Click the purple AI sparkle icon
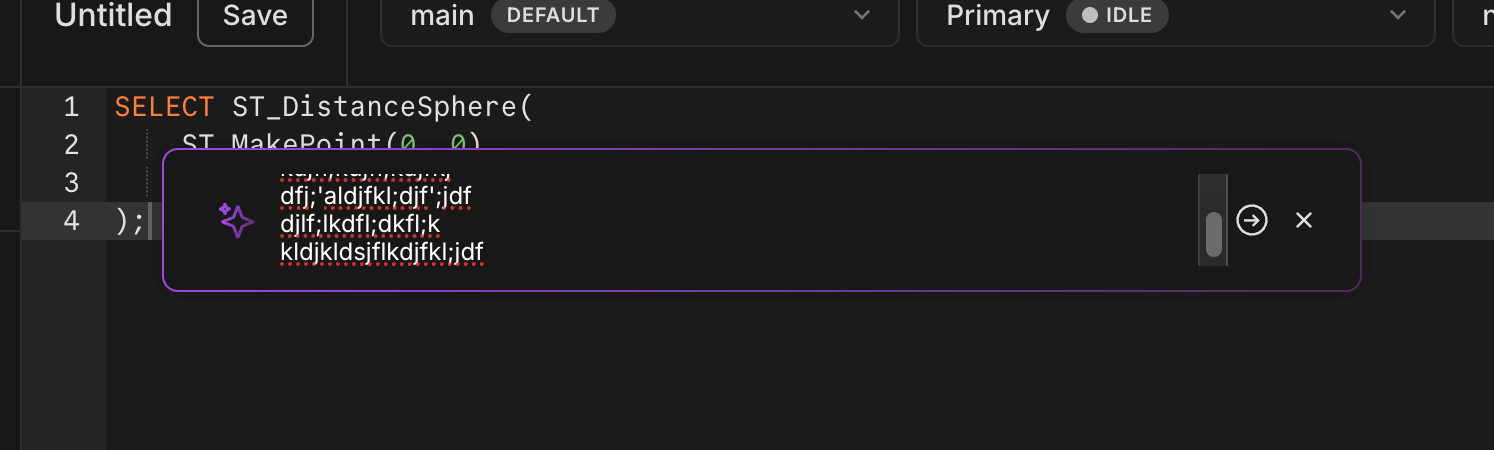1494x450 pixels. pyautogui.click(x=237, y=220)
